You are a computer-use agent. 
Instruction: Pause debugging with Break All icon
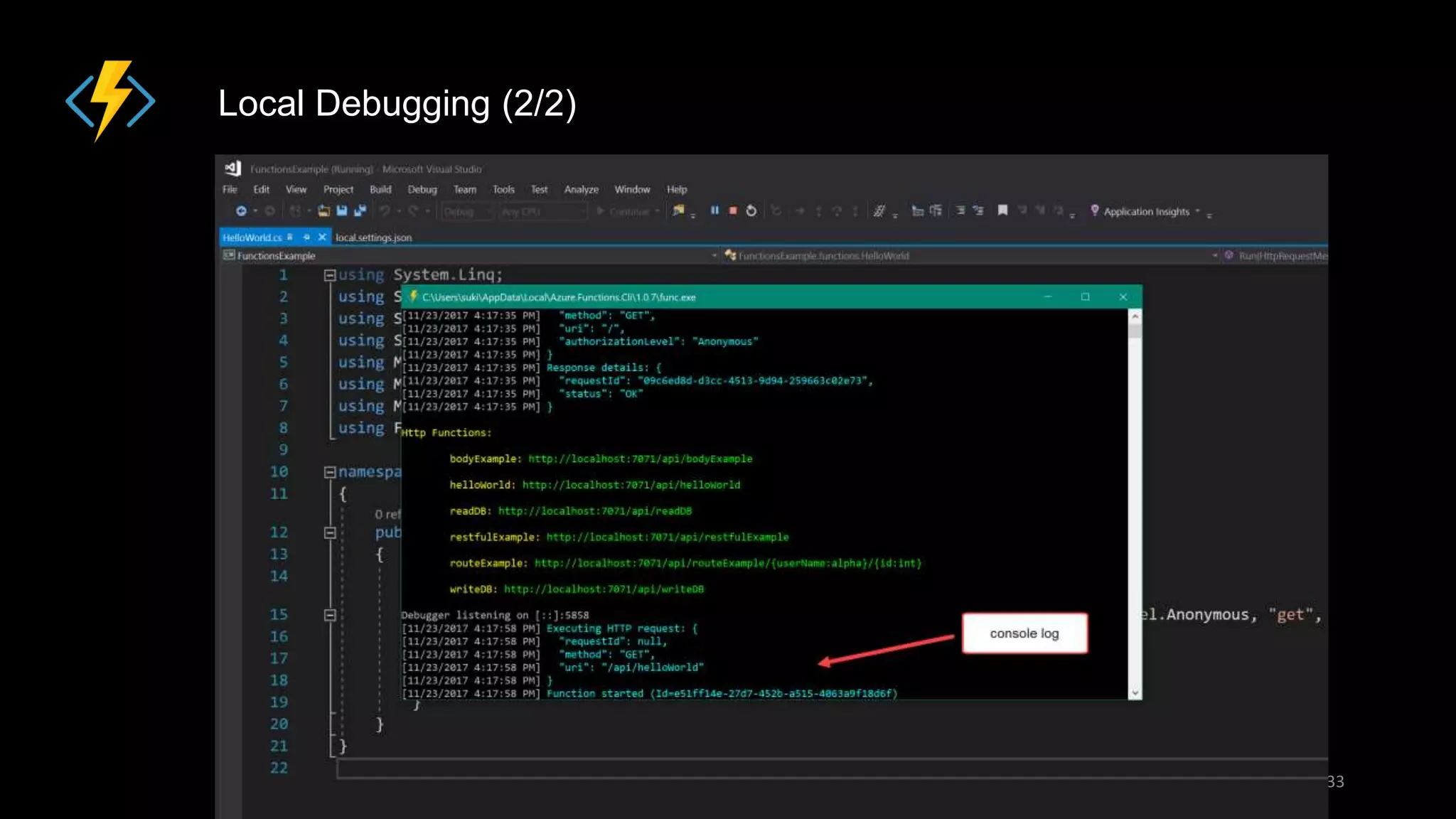pyautogui.click(x=714, y=211)
